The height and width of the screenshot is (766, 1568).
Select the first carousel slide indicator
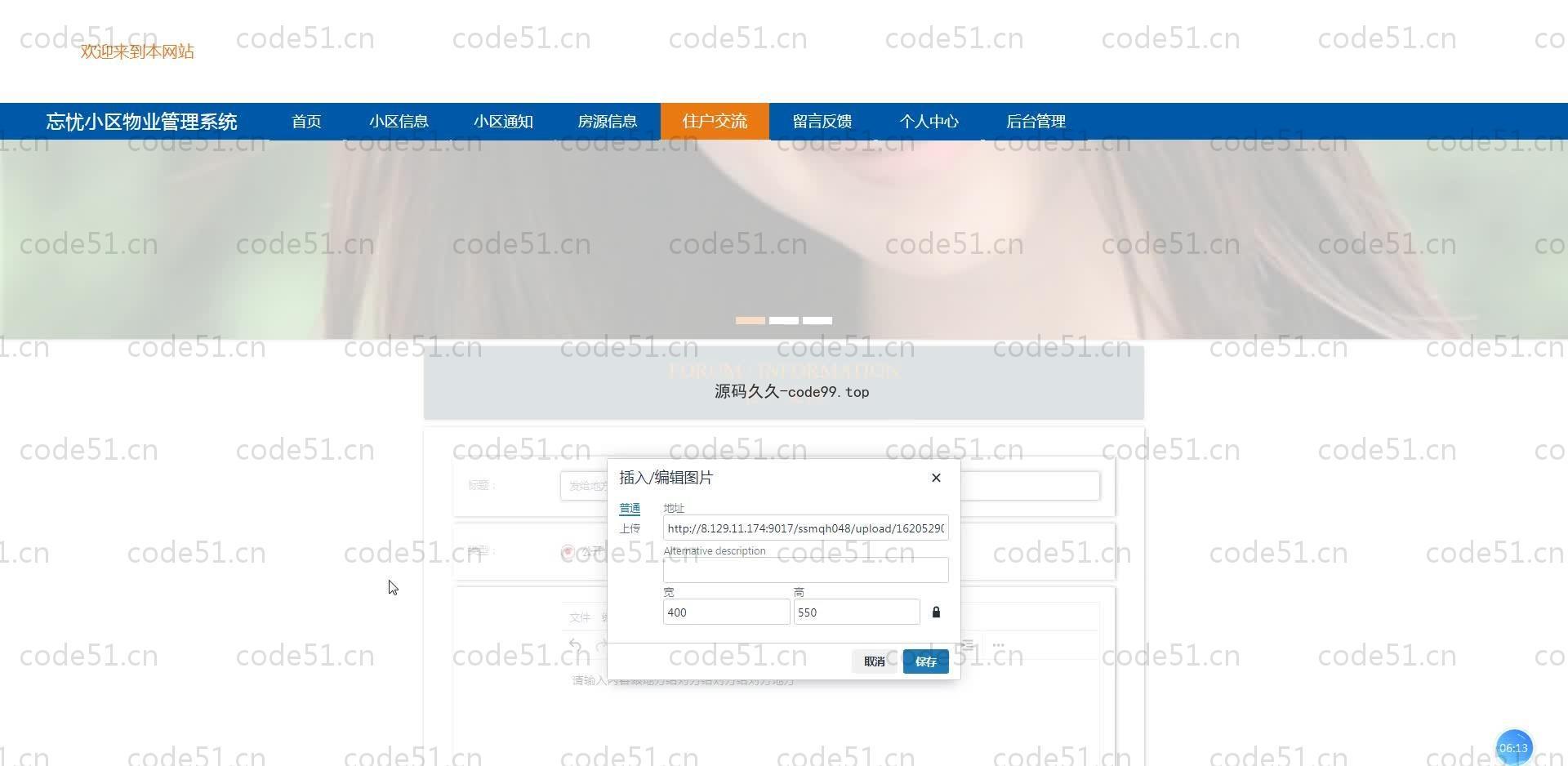click(x=751, y=320)
